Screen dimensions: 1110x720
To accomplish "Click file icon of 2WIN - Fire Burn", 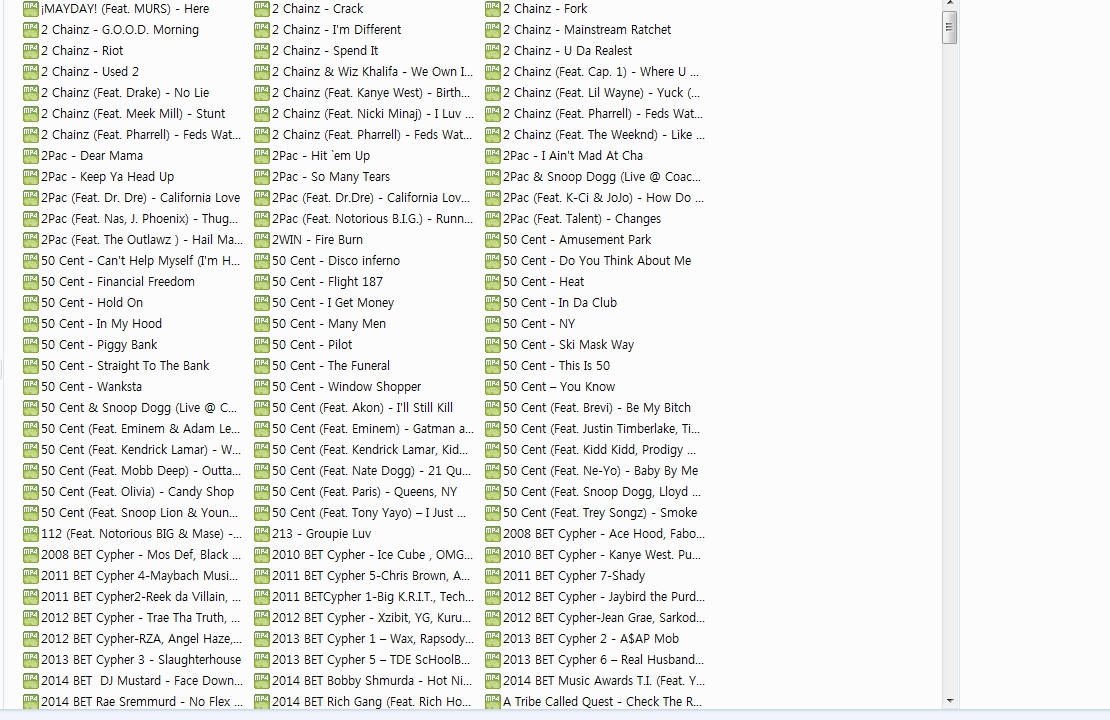I will point(261,240).
